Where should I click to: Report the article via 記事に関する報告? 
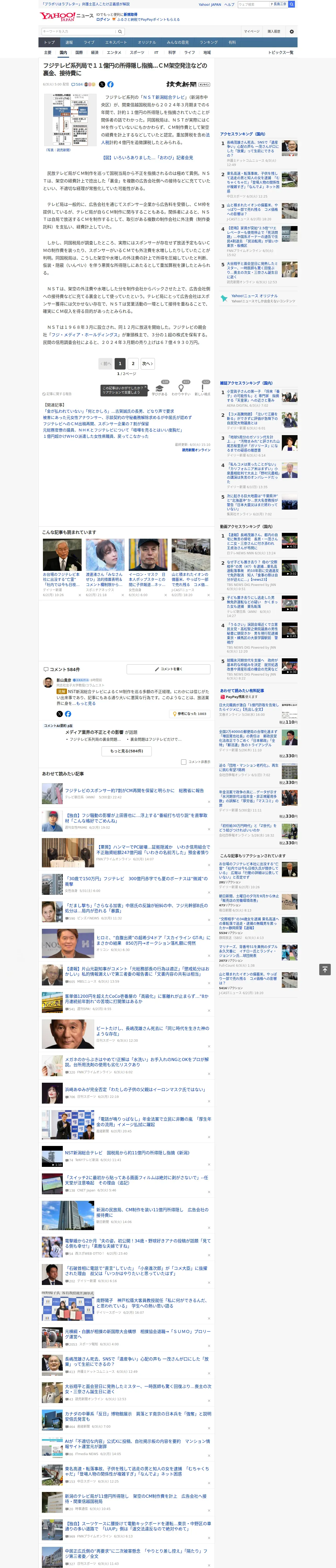pos(57,394)
